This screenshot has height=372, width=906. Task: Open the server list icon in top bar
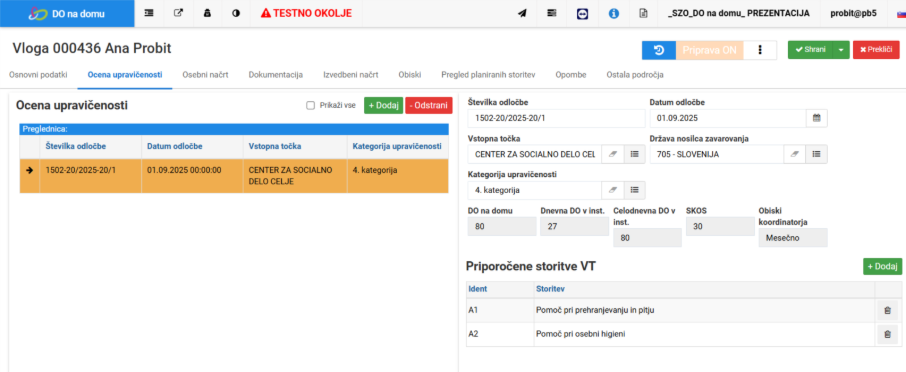tap(552, 13)
